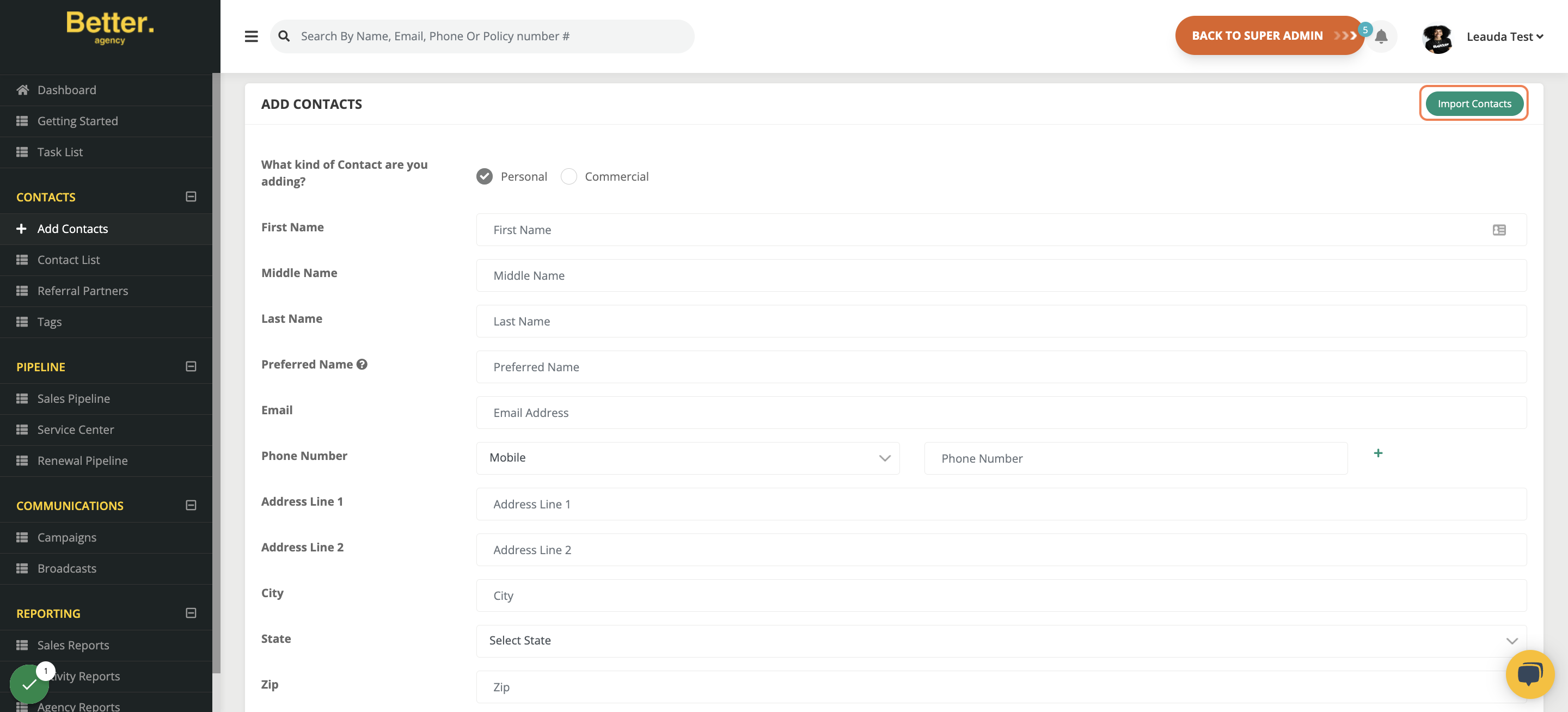Select the Commercial radio button

[x=568, y=176]
